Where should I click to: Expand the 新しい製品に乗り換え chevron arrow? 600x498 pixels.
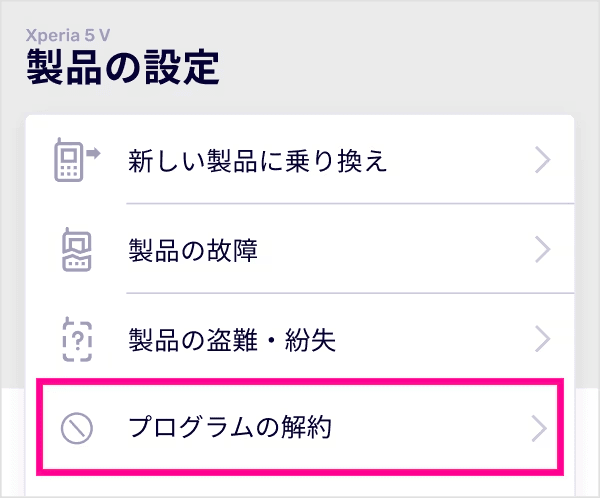(542, 160)
